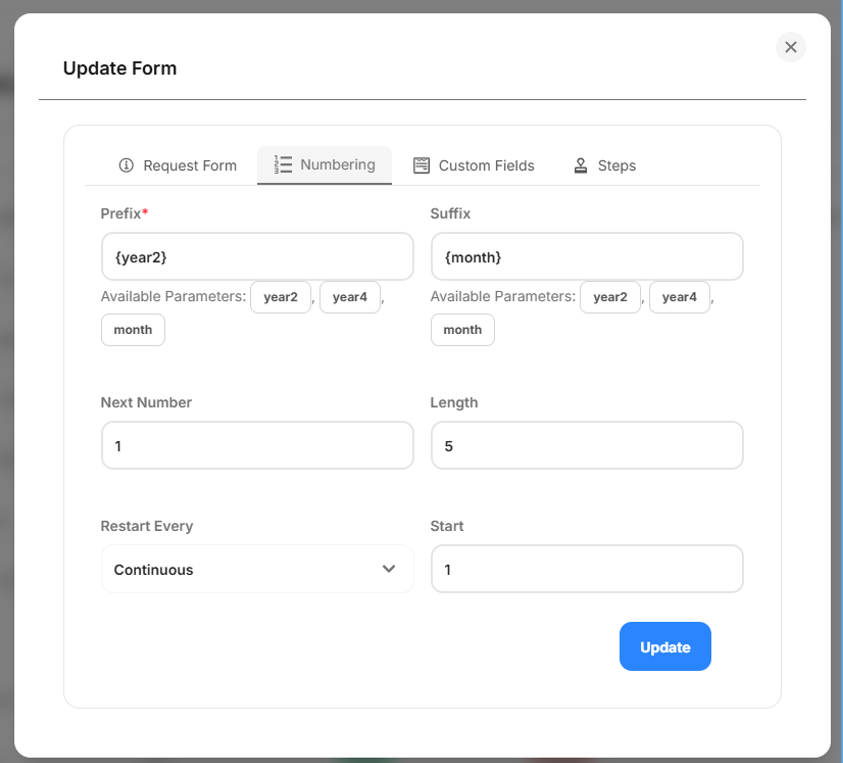
Task: Click the stamp icon beside Steps
Action: click(580, 166)
